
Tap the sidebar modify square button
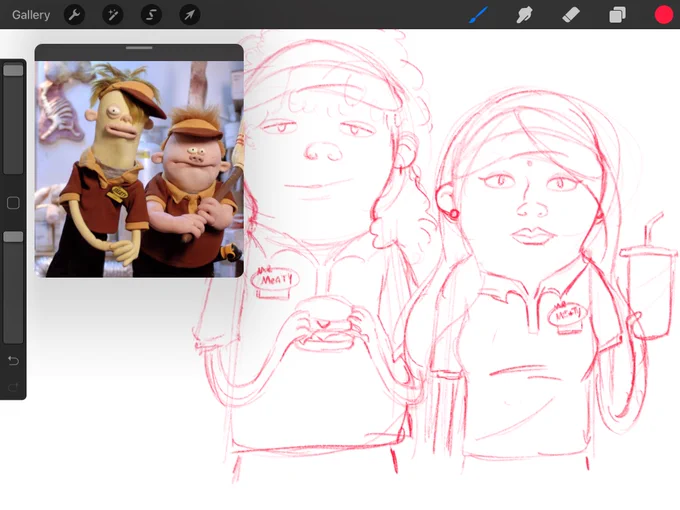[13, 203]
